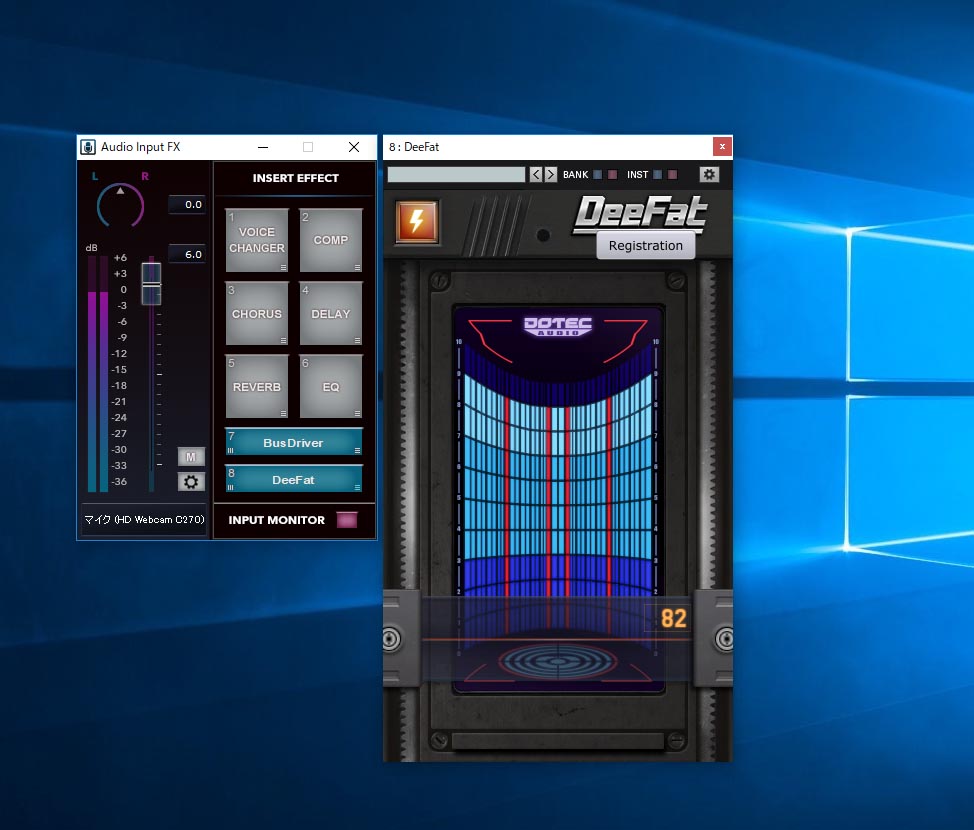
Task: Click the pan value field 0.0
Action: [186, 204]
